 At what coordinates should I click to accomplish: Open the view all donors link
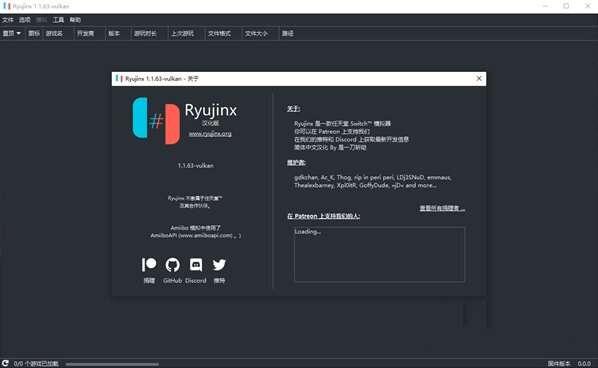(442, 208)
